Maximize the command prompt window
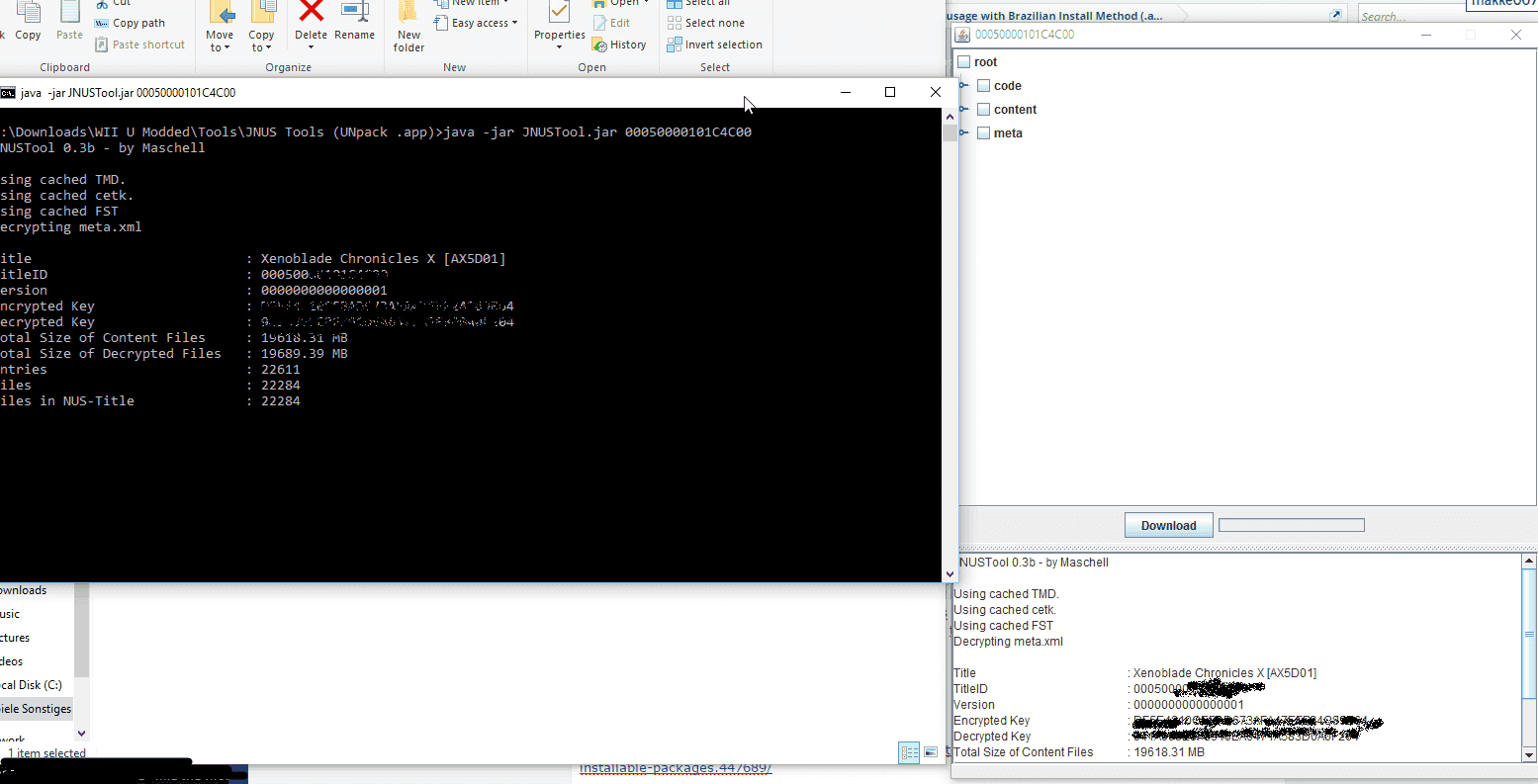The height and width of the screenshot is (784, 1538). [890, 92]
